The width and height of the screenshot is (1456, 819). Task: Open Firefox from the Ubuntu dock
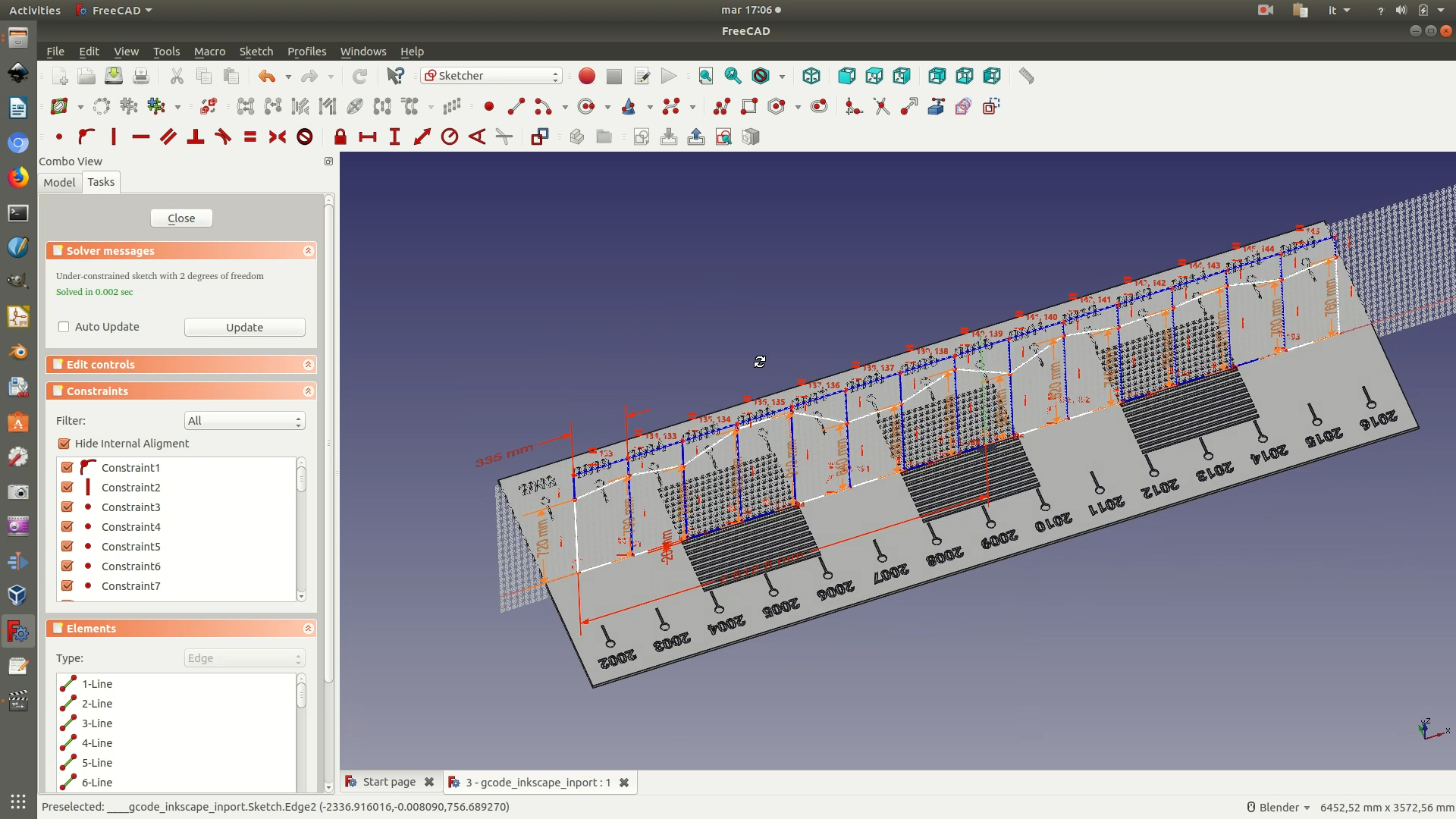click(x=18, y=177)
